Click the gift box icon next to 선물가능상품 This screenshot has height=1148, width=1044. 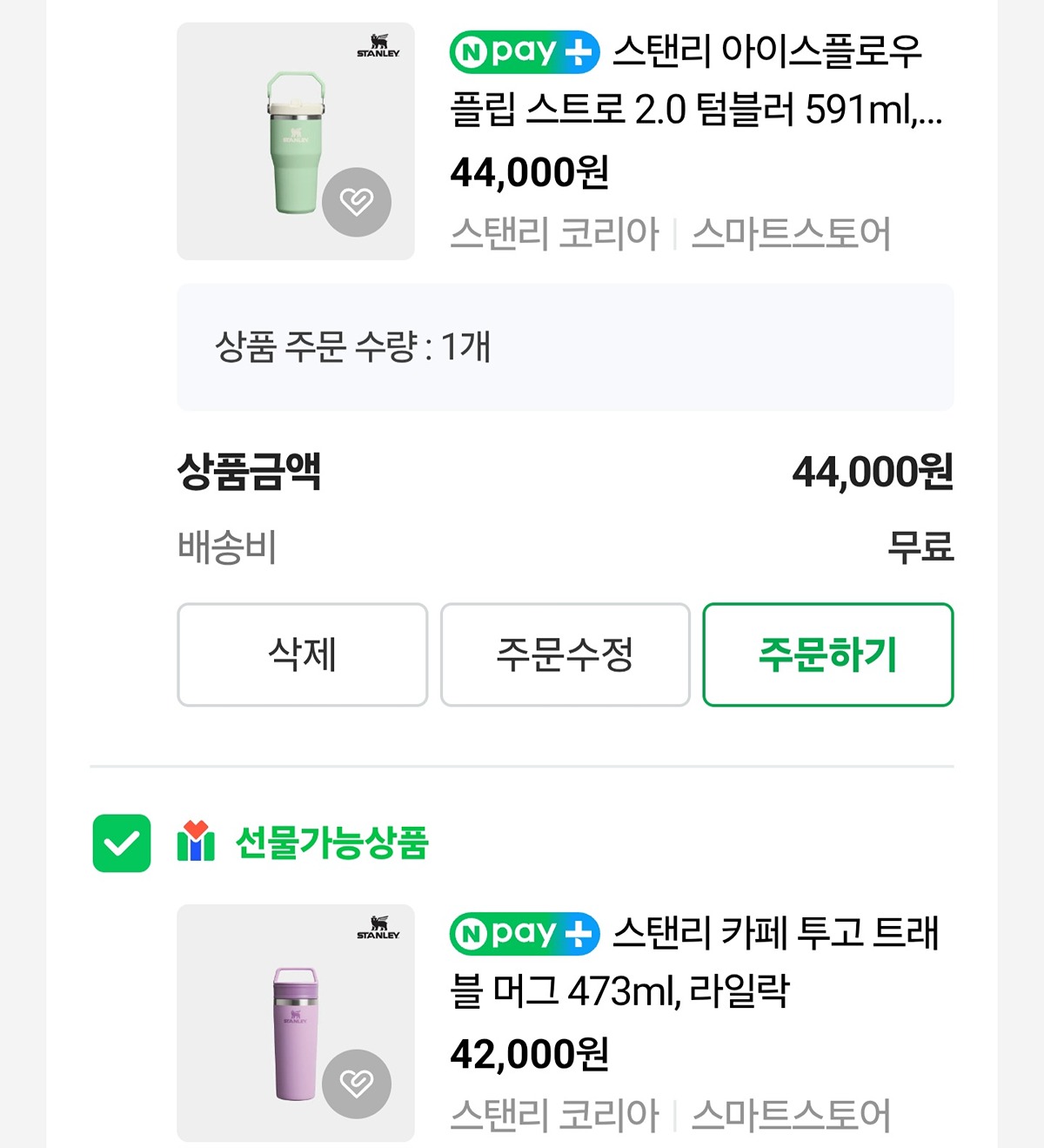tap(196, 842)
